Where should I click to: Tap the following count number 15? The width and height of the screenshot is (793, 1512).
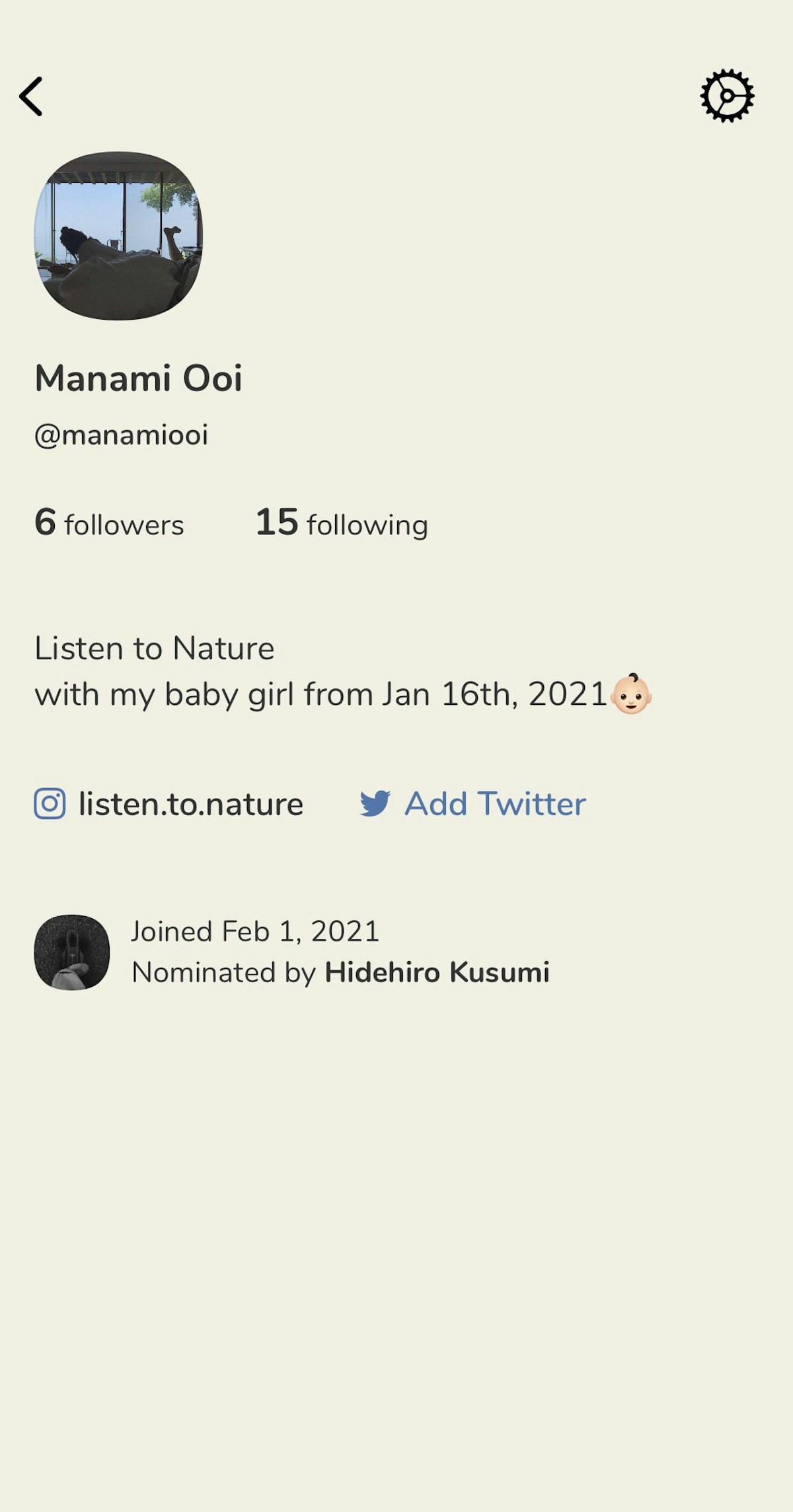click(277, 522)
